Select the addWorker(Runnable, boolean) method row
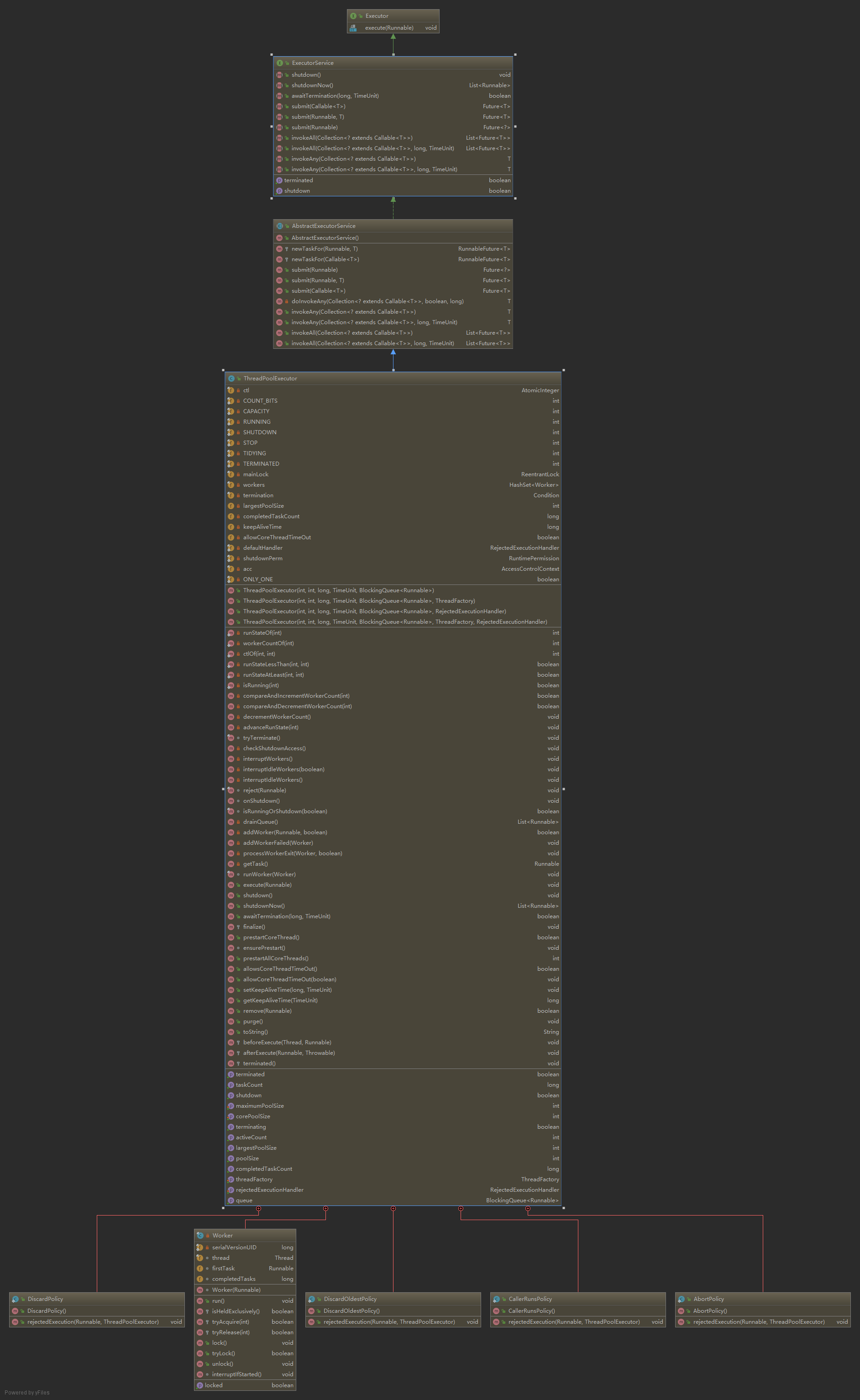This screenshot has width=860, height=1400. point(393,832)
